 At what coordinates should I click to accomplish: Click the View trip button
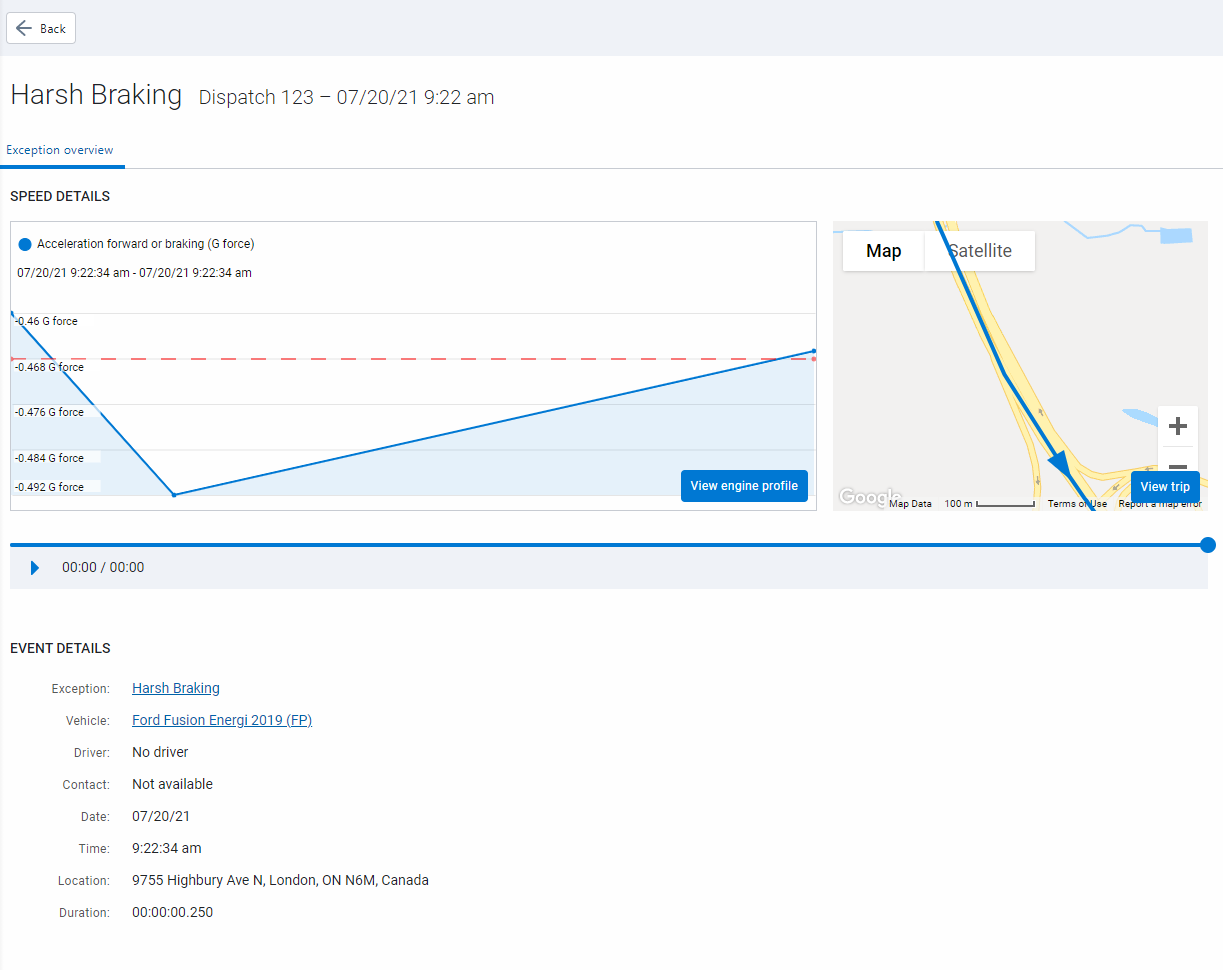click(x=1165, y=487)
